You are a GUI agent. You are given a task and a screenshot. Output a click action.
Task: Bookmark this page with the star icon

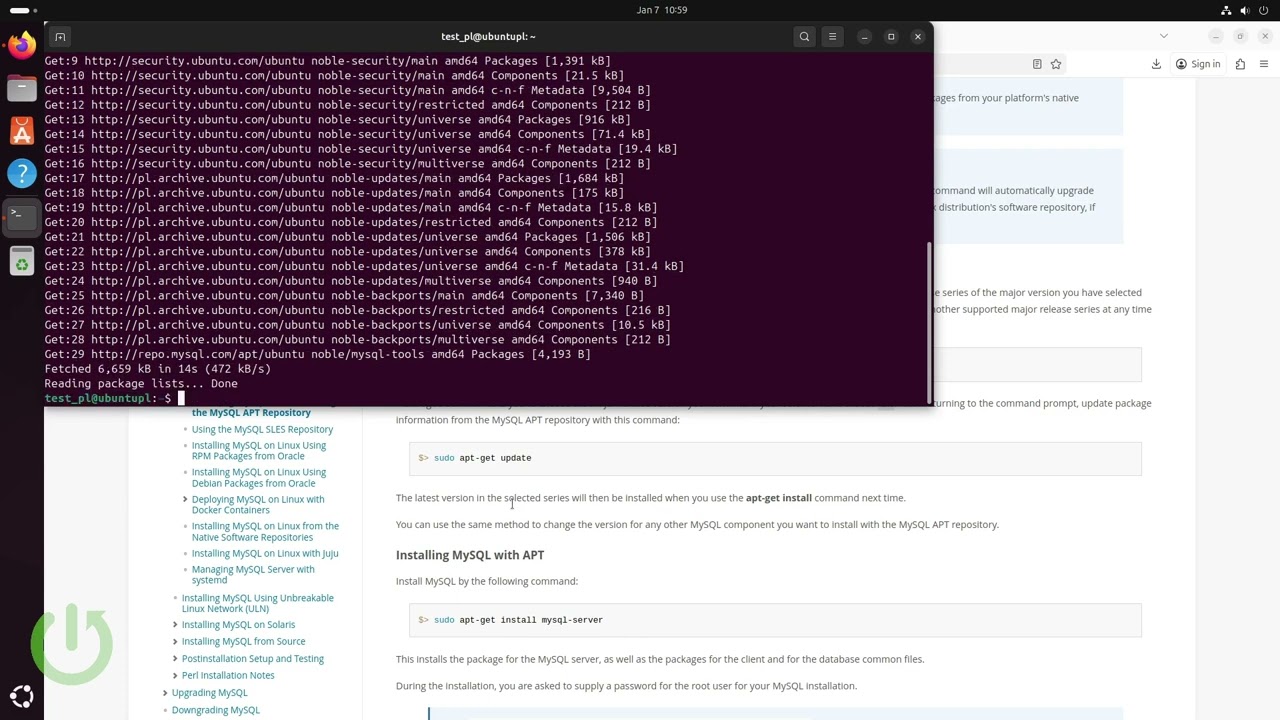pyautogui.click(x=1056, y=64)
